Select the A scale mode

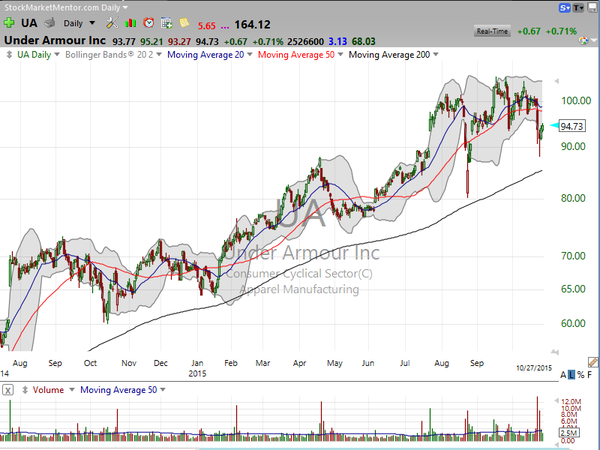[563, 375]
